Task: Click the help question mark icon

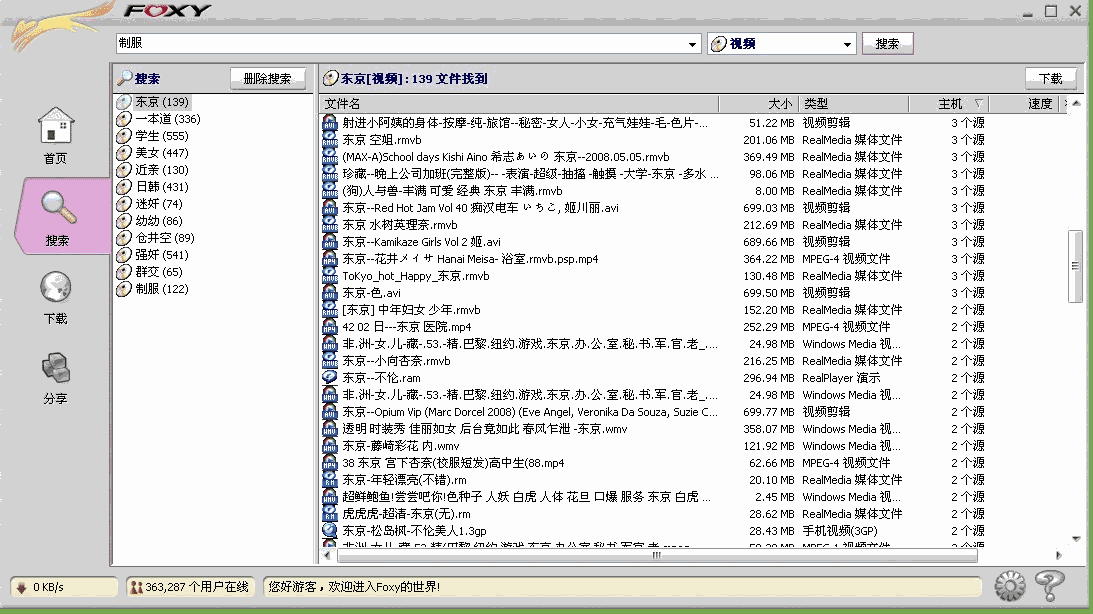Action: pos(1049,586)
